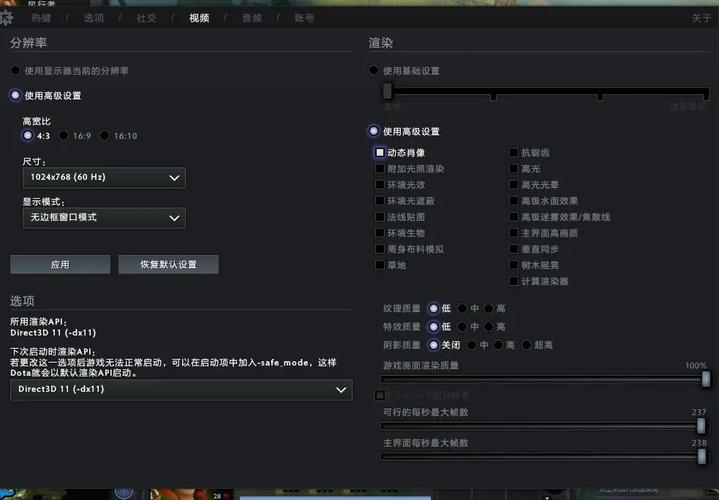Enable the 附加光照渲染 checkbox
Viewport: 719px width, 500px height.
coord(380,168)
